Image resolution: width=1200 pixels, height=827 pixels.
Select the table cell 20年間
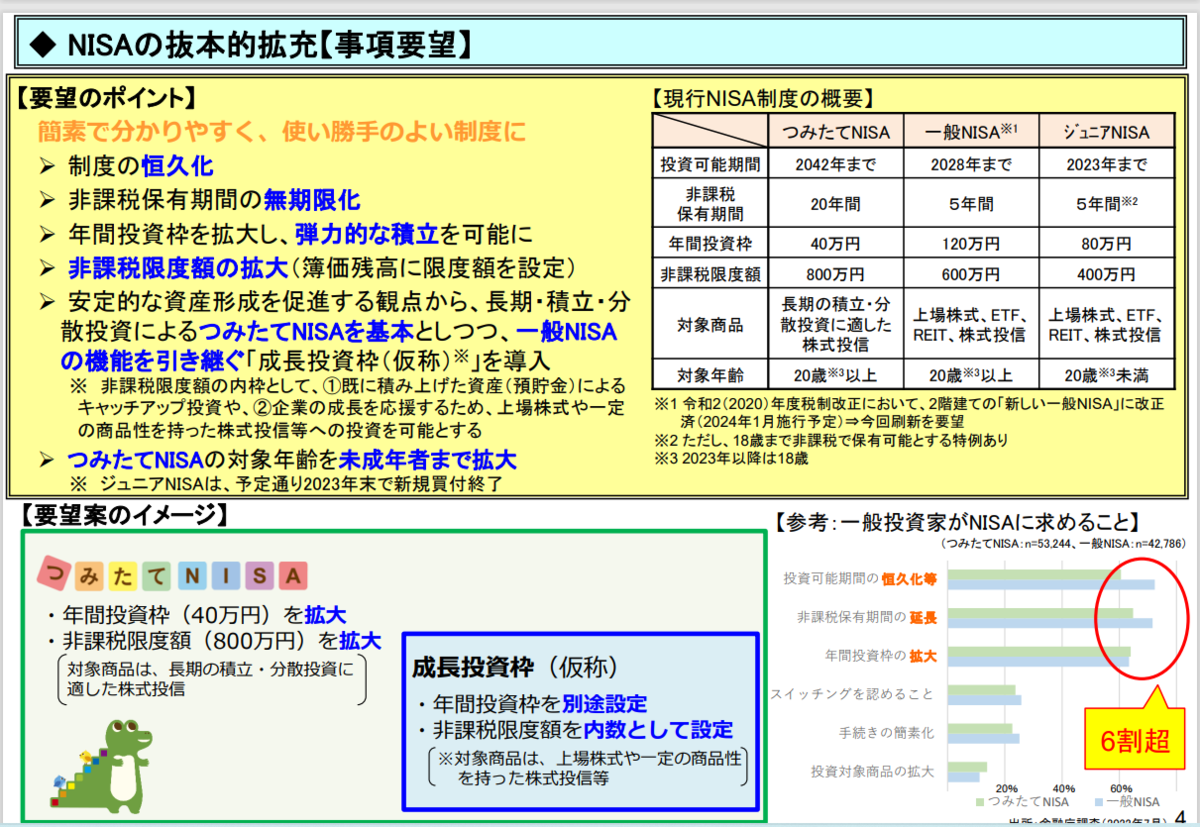point(836,203)
